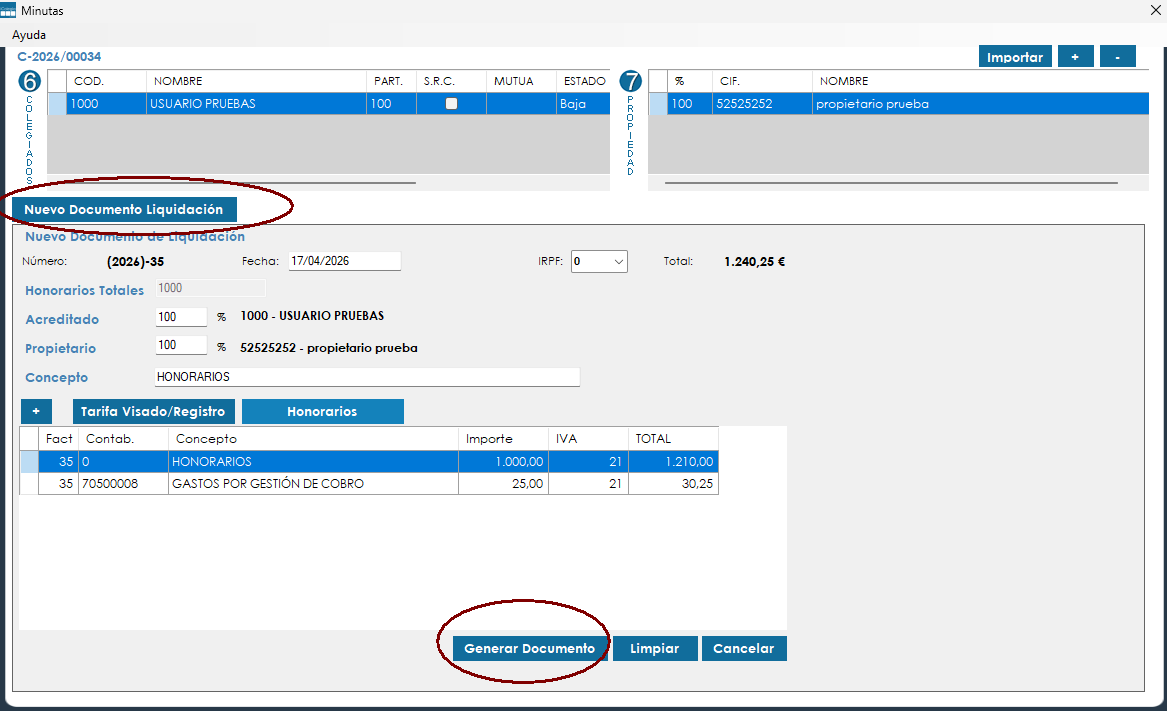Click the plus button next to Importar

click(1075, 57)
